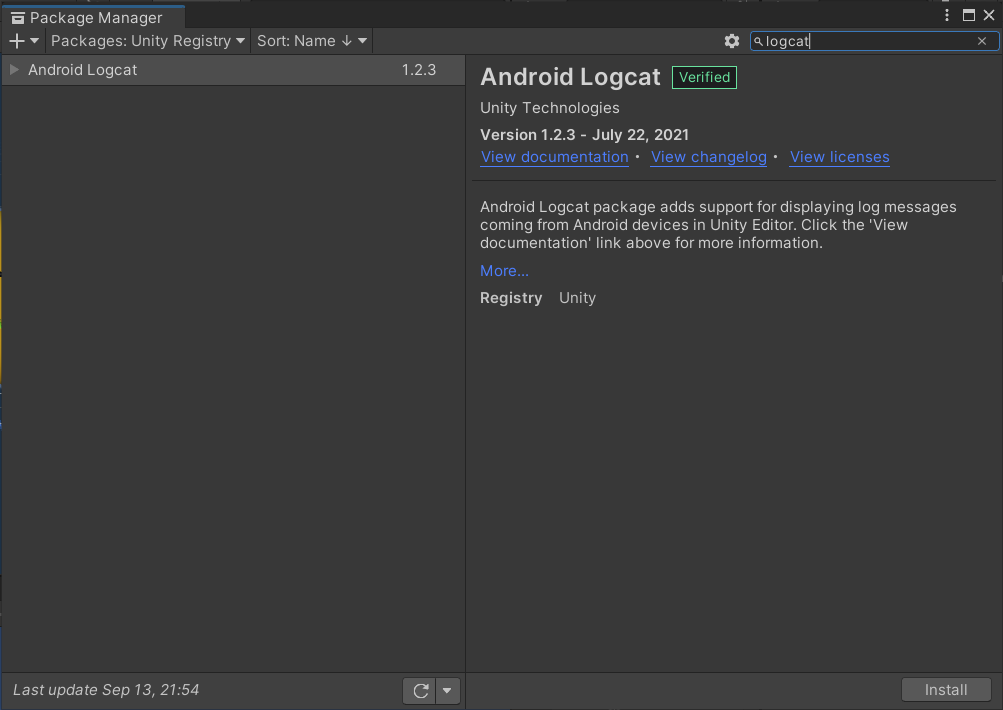Close the Package Manager window
The image size is (1003, 710).
coord(989,15)
